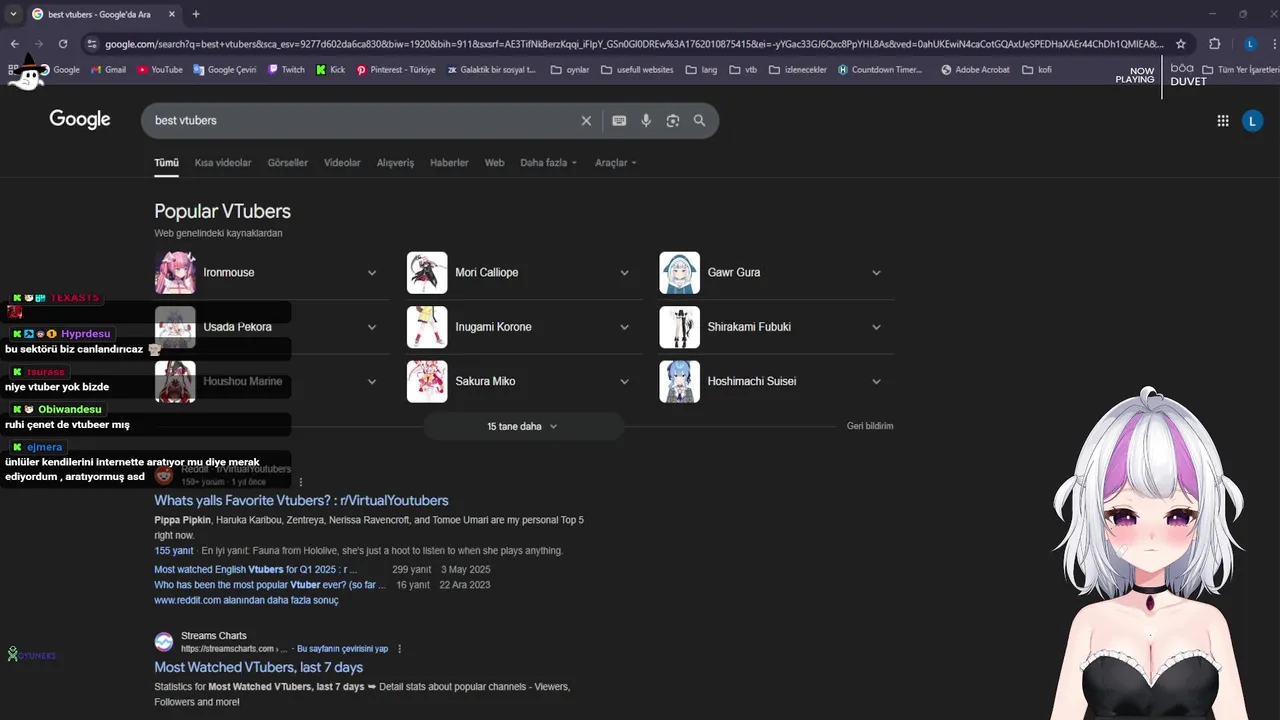The height and width of the screenshot is (720, 1280).
Task: Switch to the Haberler tab
Action: tap(449, 163)
